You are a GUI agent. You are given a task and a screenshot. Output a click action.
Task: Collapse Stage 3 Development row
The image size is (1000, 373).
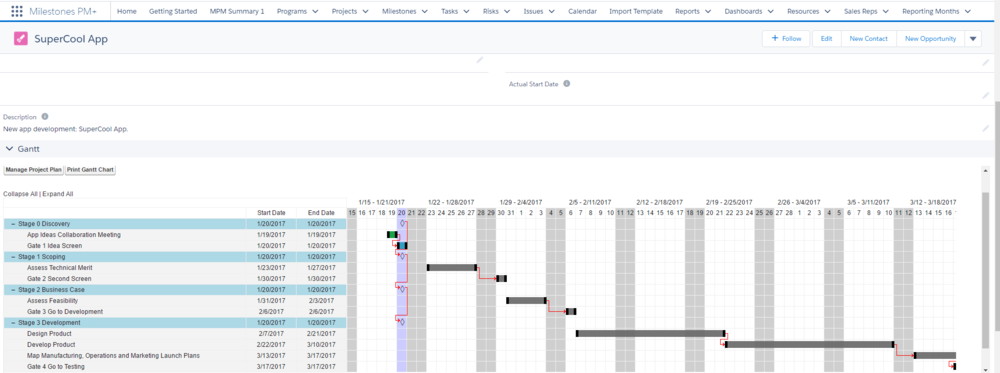(x=13, y=323)
